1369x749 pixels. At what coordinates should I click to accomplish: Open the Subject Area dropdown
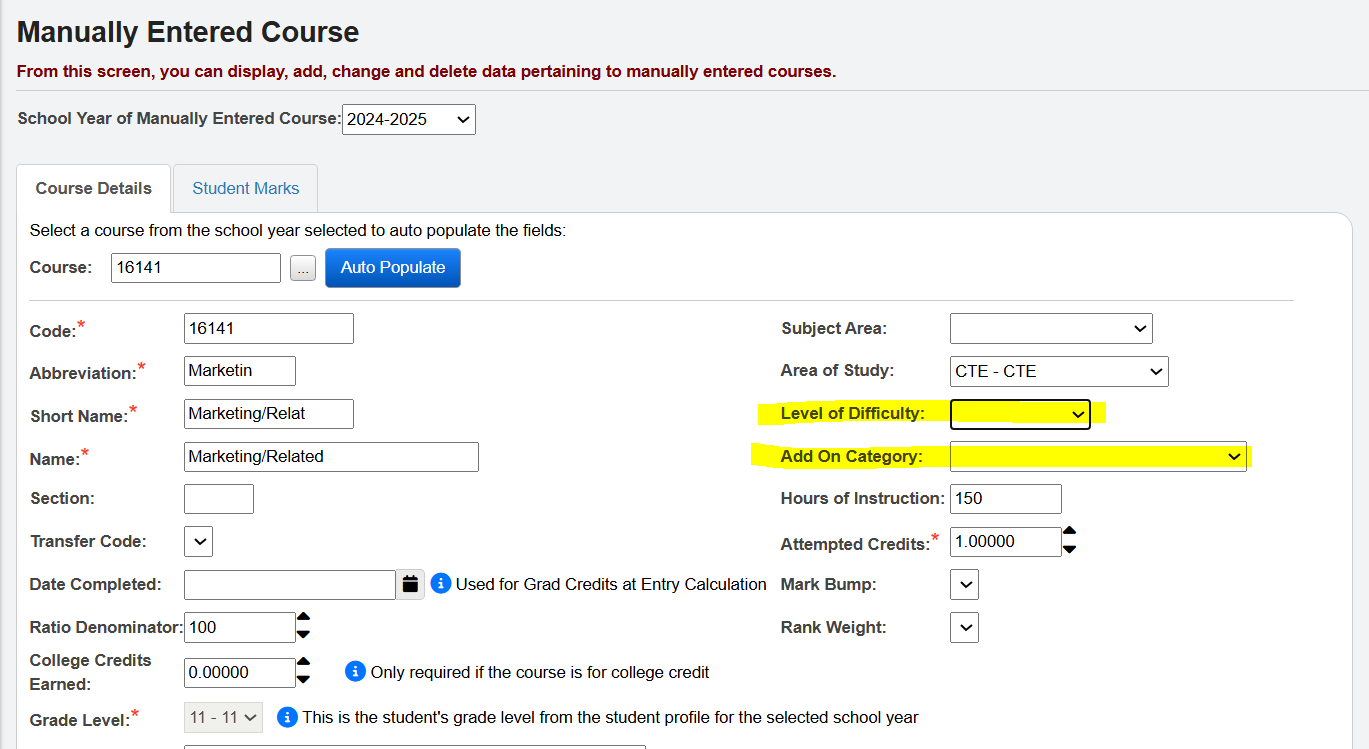tap(1050, 328)
